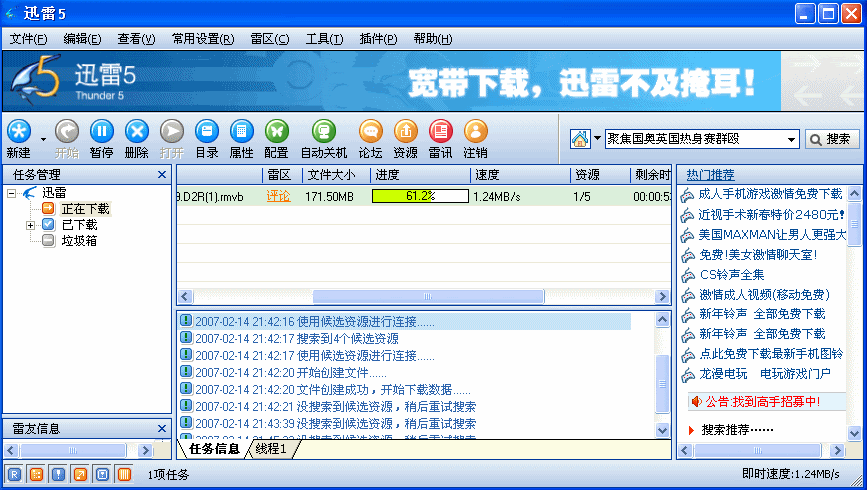This screenshot has width=867, height=490.
Task: Select 正在下载 in the task tree
Action: 86,209
